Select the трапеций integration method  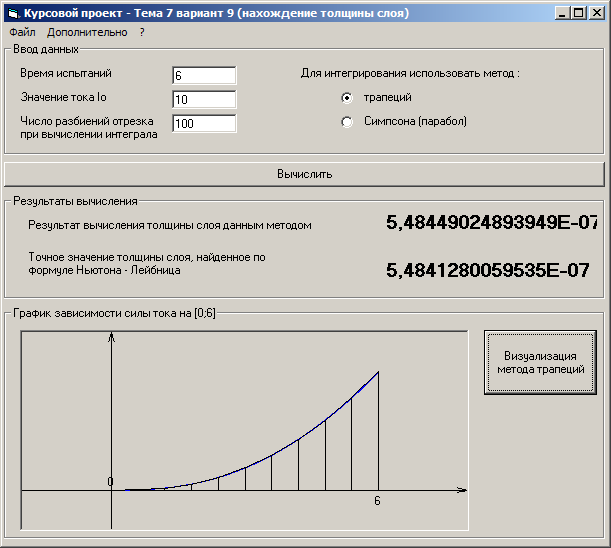(x=347, y=98)
